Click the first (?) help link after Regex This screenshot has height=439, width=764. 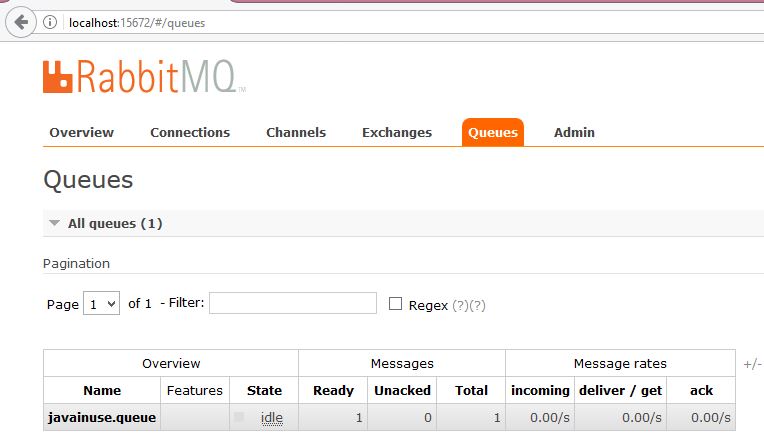(x=460, y=305)
